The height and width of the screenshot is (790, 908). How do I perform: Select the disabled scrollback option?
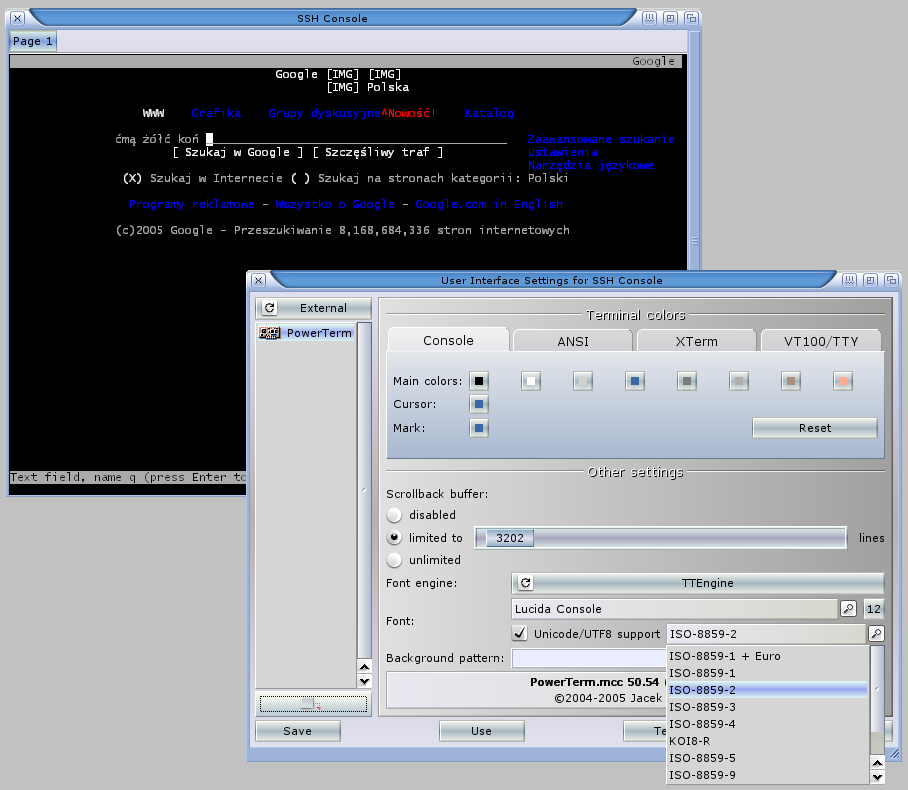394,515
